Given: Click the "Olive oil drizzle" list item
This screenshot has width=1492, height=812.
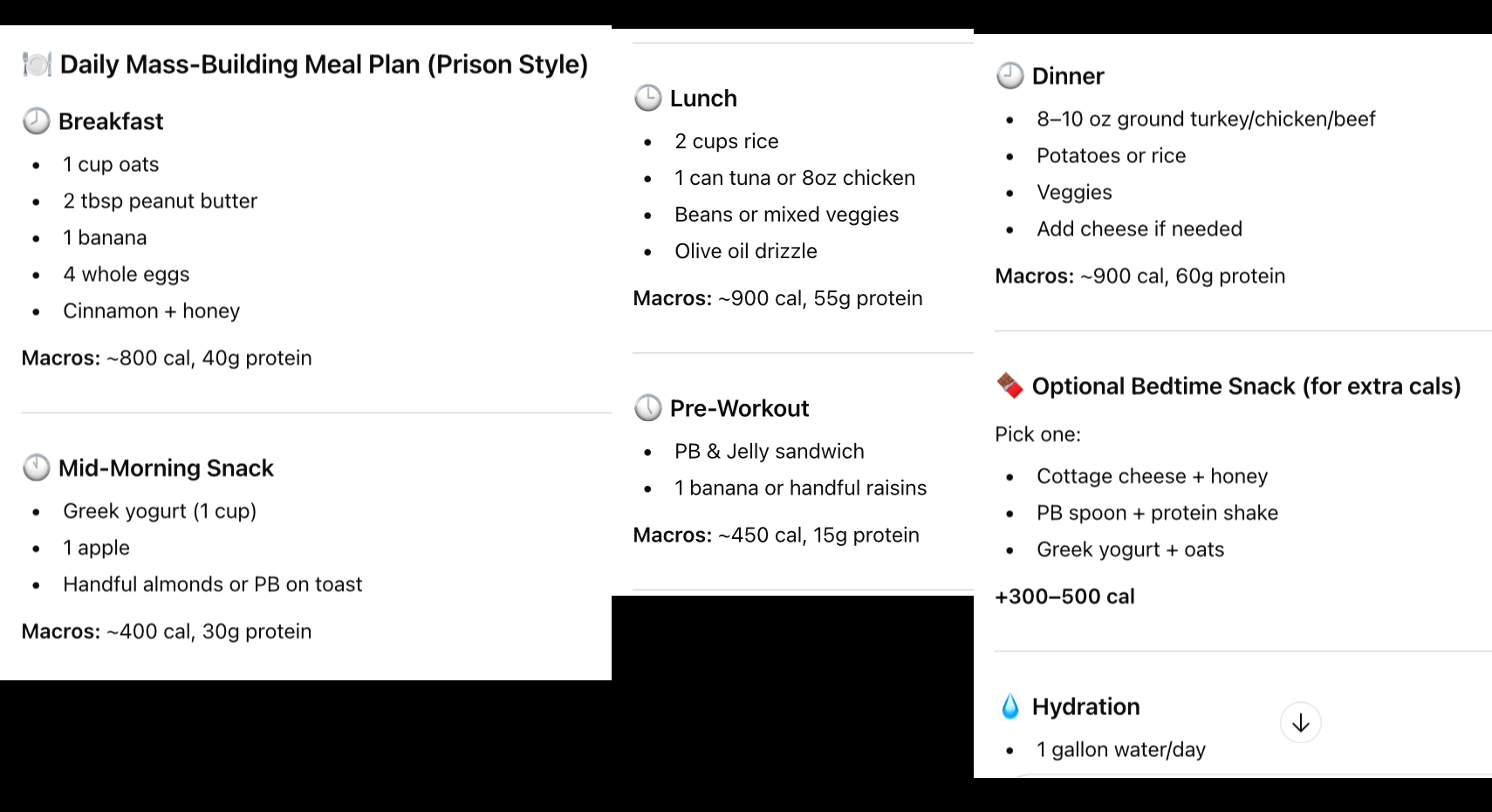Looking at the screenshot, I should (745, 251).
